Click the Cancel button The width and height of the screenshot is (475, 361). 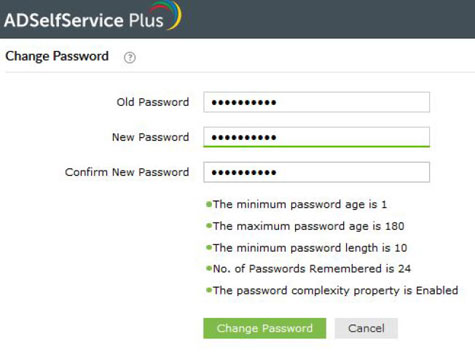tap(366, 328)
